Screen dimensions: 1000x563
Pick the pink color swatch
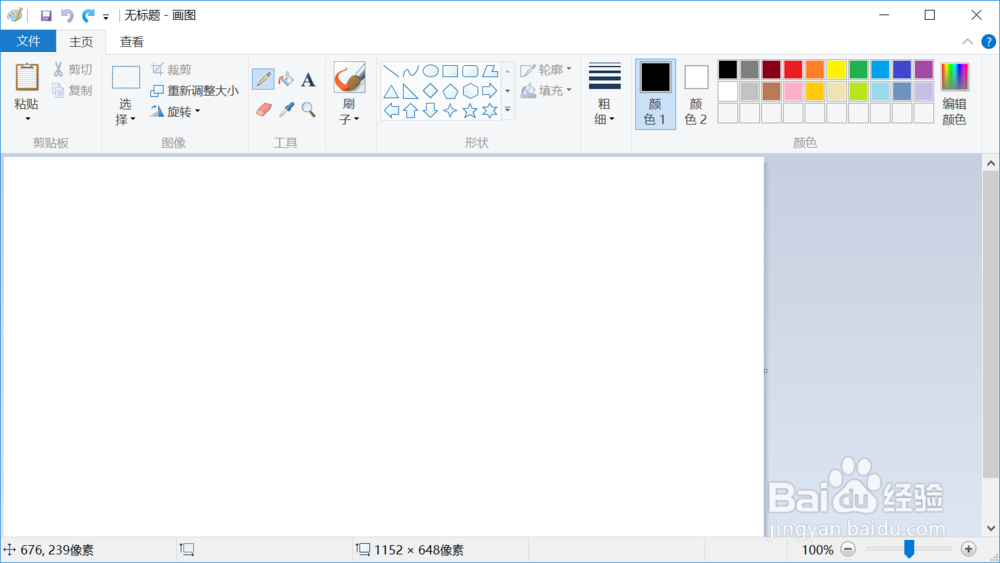793,91
